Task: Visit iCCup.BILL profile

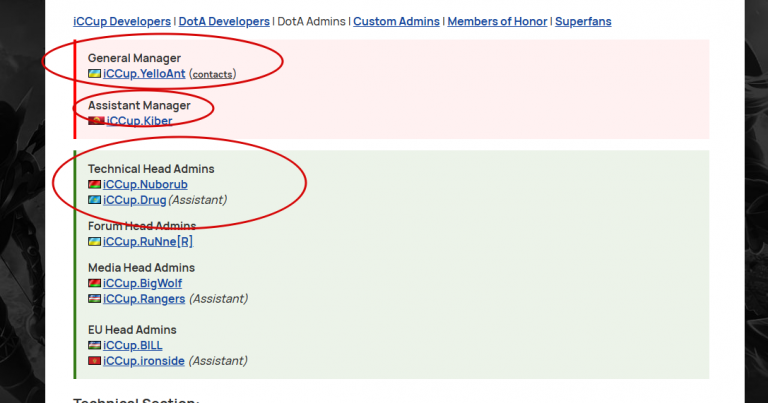Action: (x=132, y=345)
